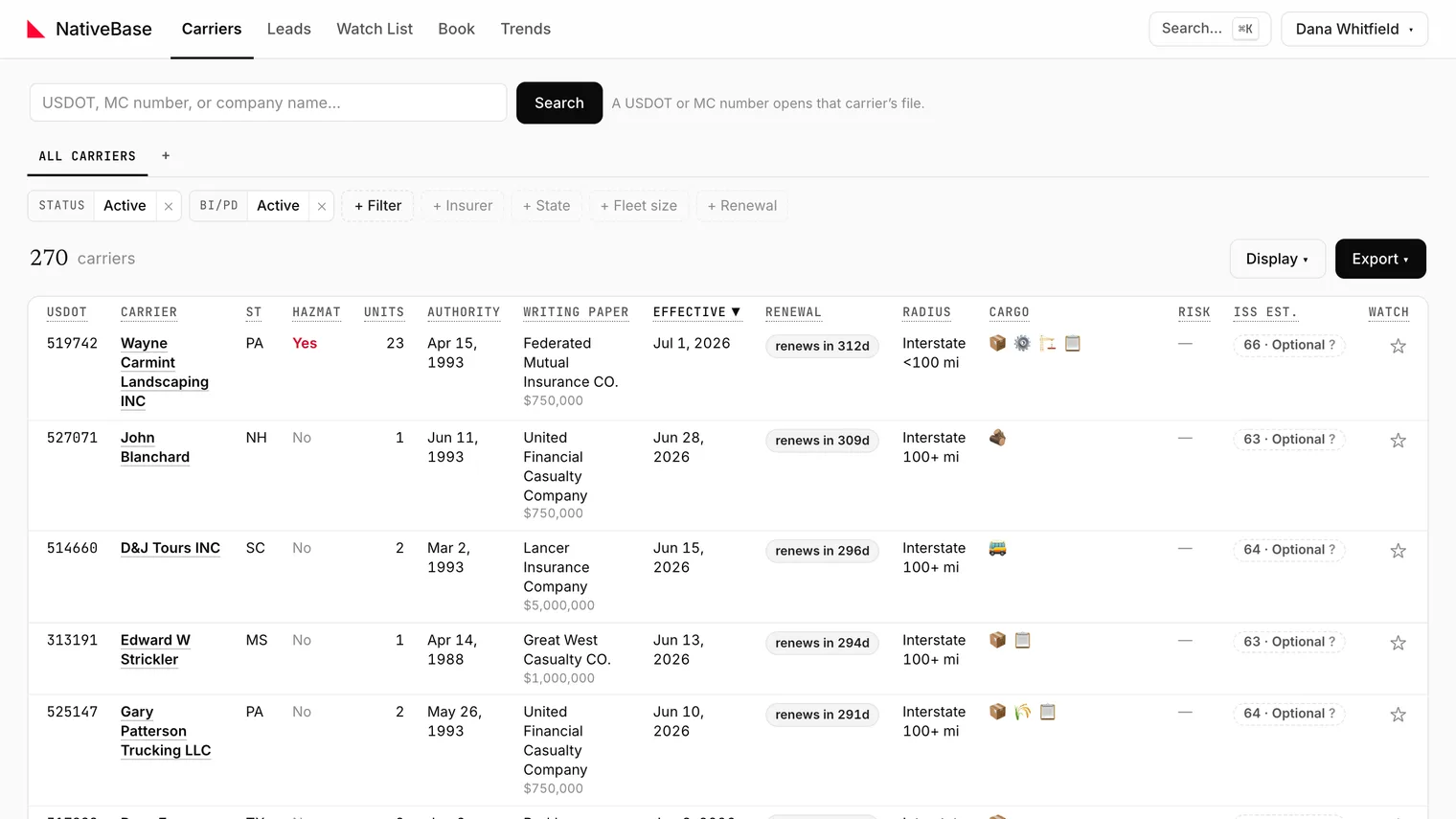Sort by the Effective column header
The image size is (1456, 819).
click(x=696, y=312)
